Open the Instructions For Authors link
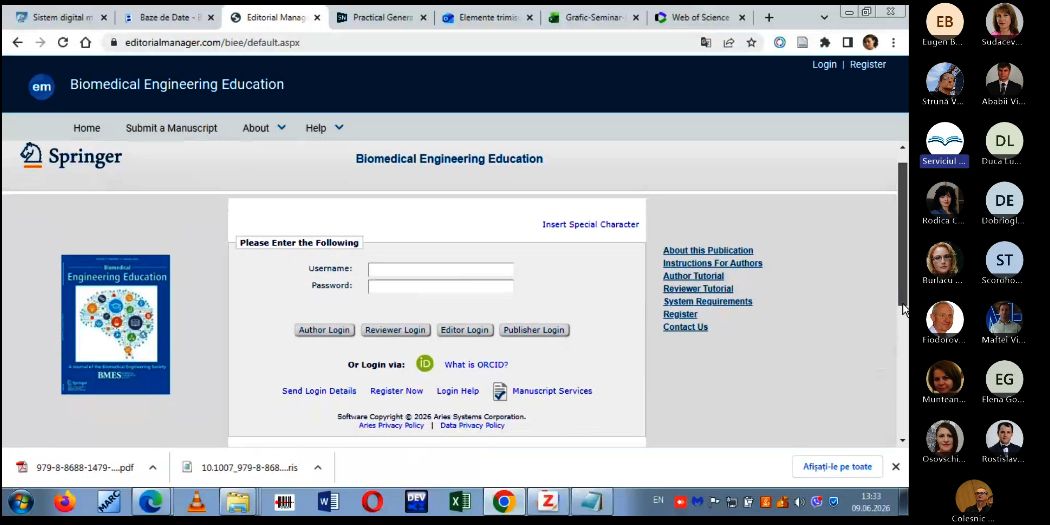This screenshot has height=525, width=1050. [x=712, y=263]
